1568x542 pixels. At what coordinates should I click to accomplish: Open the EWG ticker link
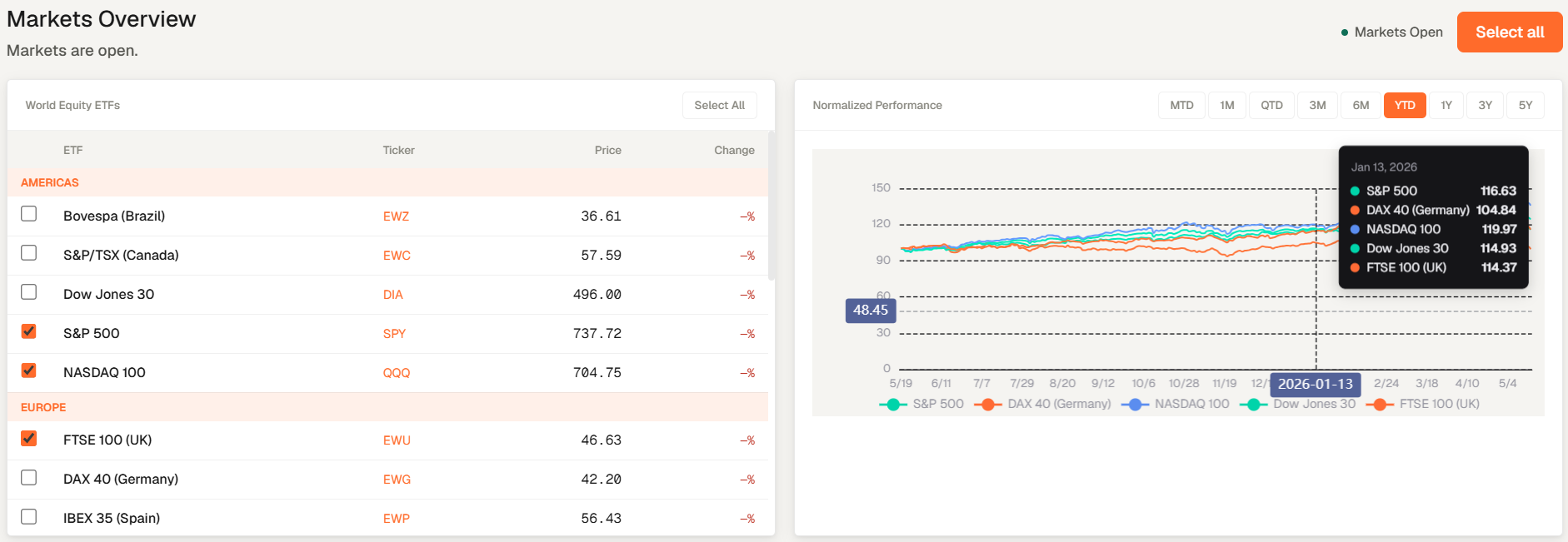[x=397, y=480]
